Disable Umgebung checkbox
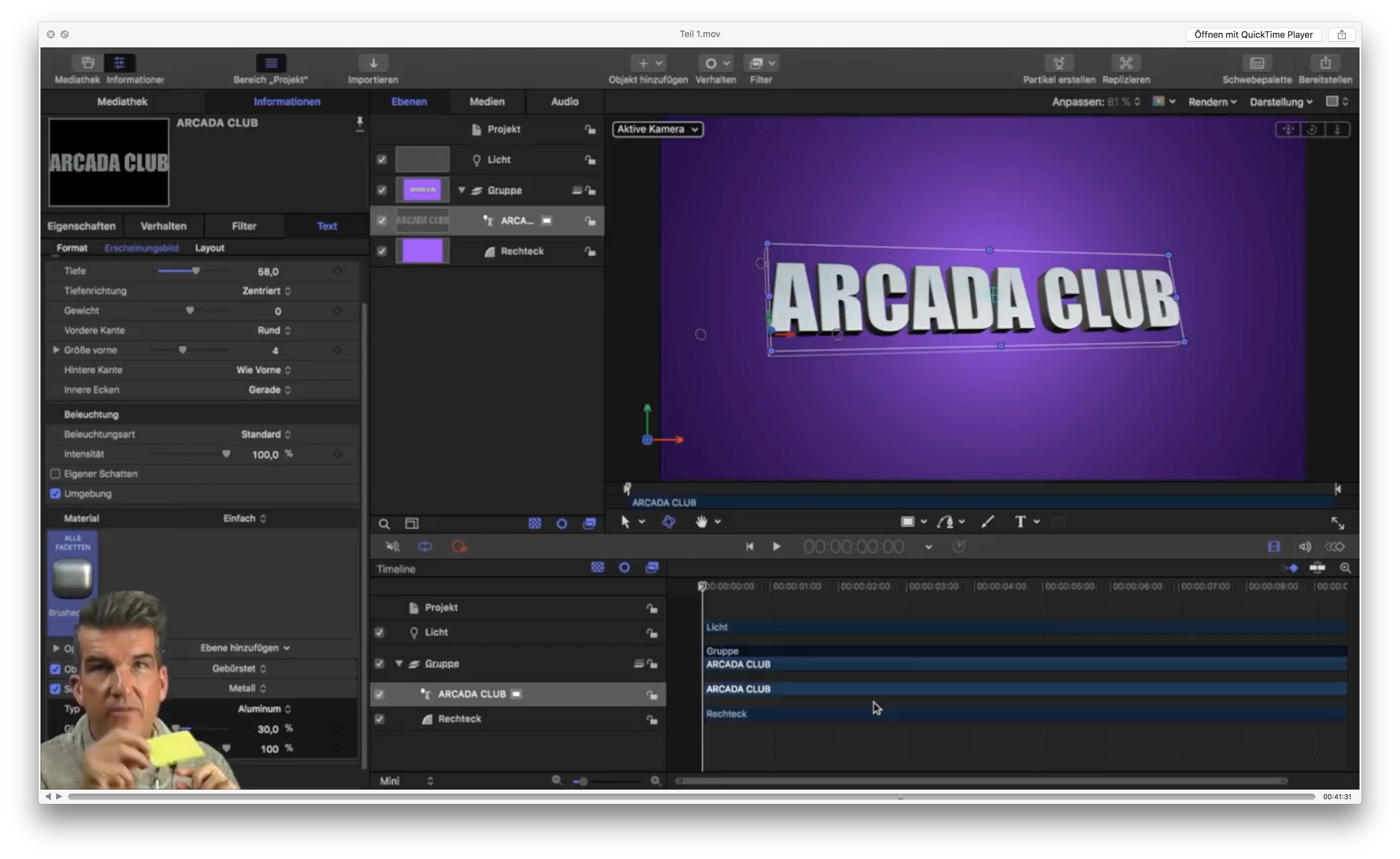This screenshot has width=1400, height=859. (x=55, y=494)
